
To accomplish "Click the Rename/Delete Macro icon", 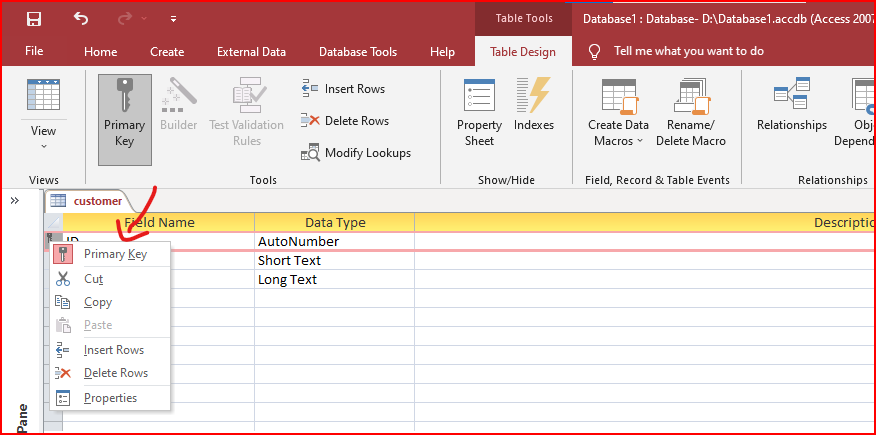I will 691,94.
